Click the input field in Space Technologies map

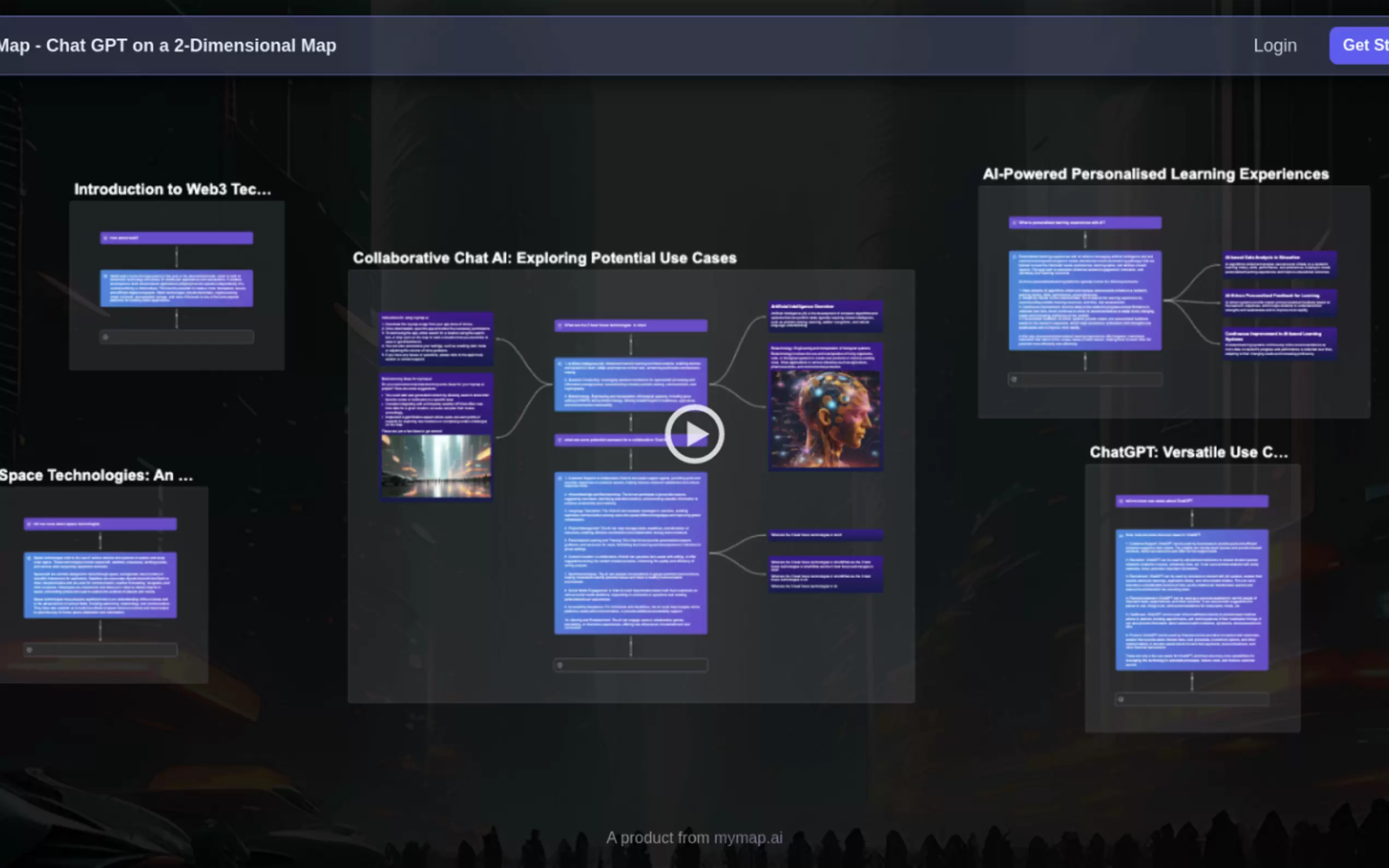pos(101,650)
